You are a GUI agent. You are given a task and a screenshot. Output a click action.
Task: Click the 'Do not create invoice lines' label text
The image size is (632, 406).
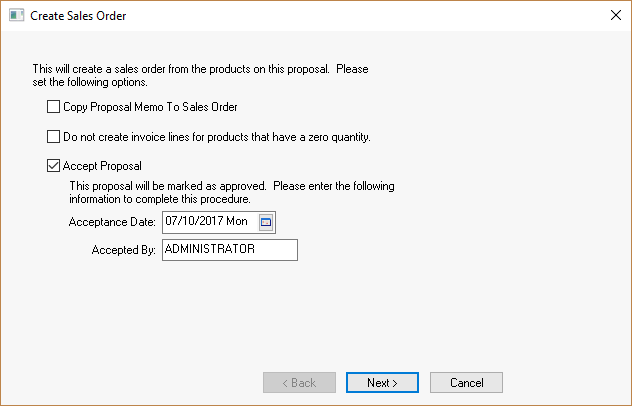[217, 137]
